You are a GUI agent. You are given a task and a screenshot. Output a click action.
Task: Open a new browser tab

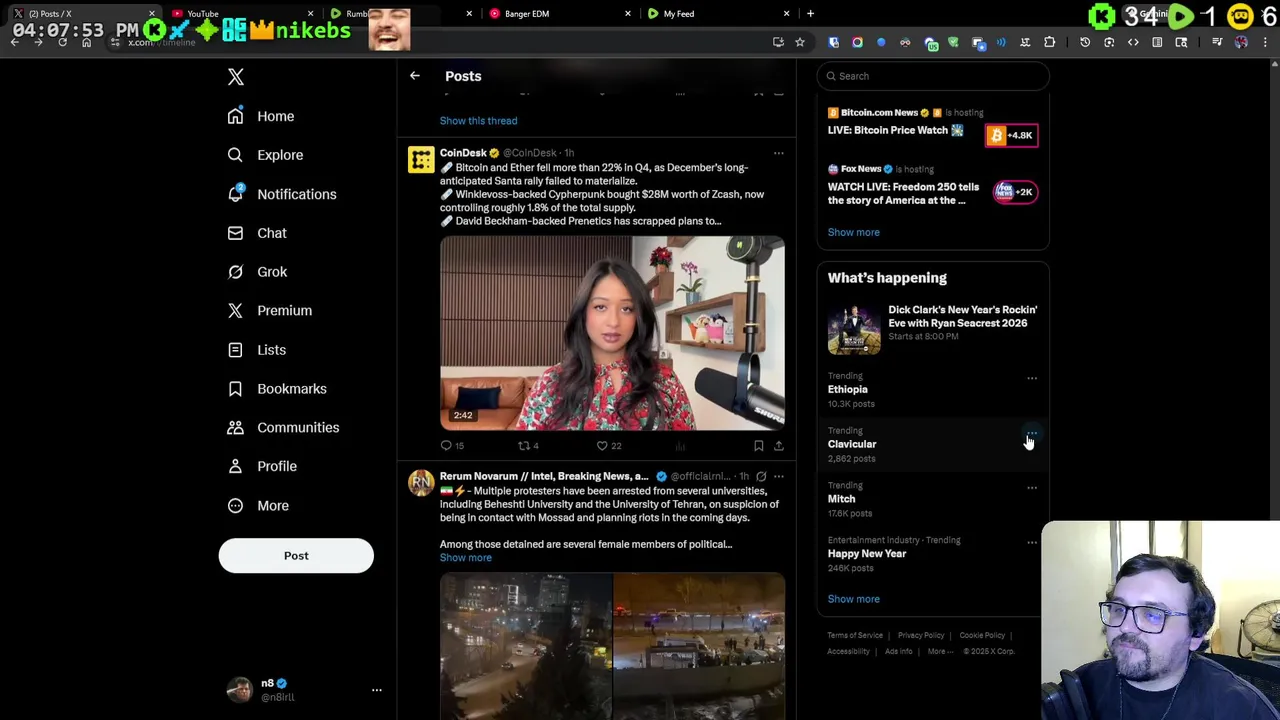(x=810, y=14)
